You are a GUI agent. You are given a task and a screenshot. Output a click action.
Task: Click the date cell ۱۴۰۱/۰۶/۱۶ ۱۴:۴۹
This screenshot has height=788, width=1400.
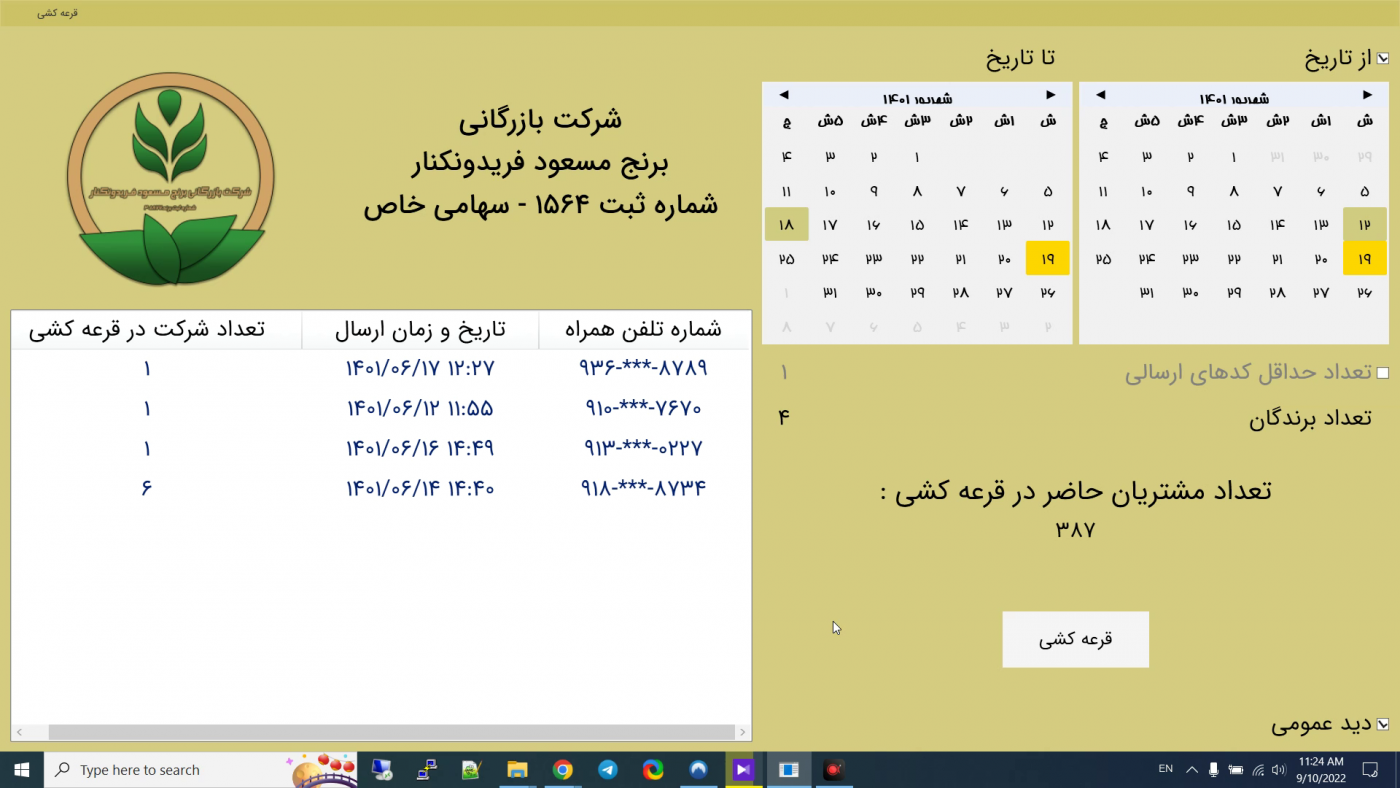pos(420,448)
